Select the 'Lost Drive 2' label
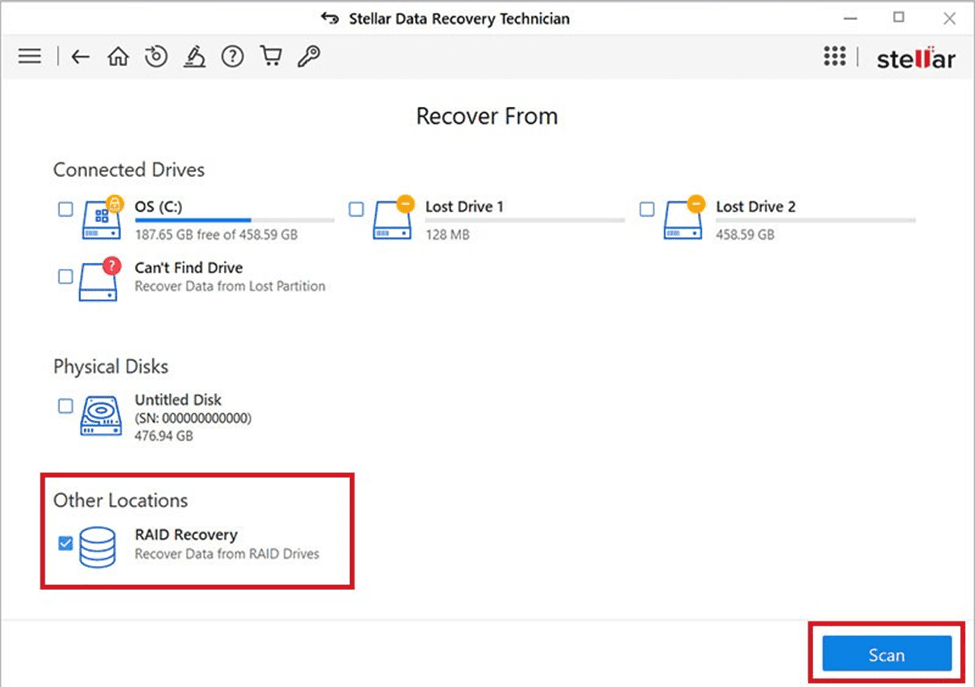975x687 pixels. [x=756, y=206]
